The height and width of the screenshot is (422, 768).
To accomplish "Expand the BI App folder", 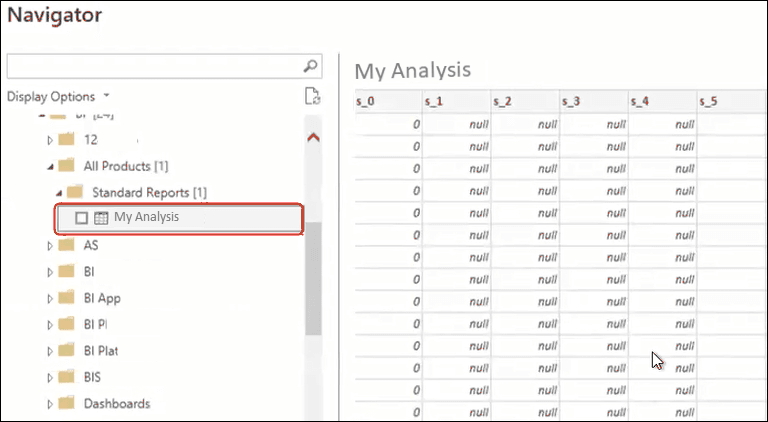I will tap(50, 299).
